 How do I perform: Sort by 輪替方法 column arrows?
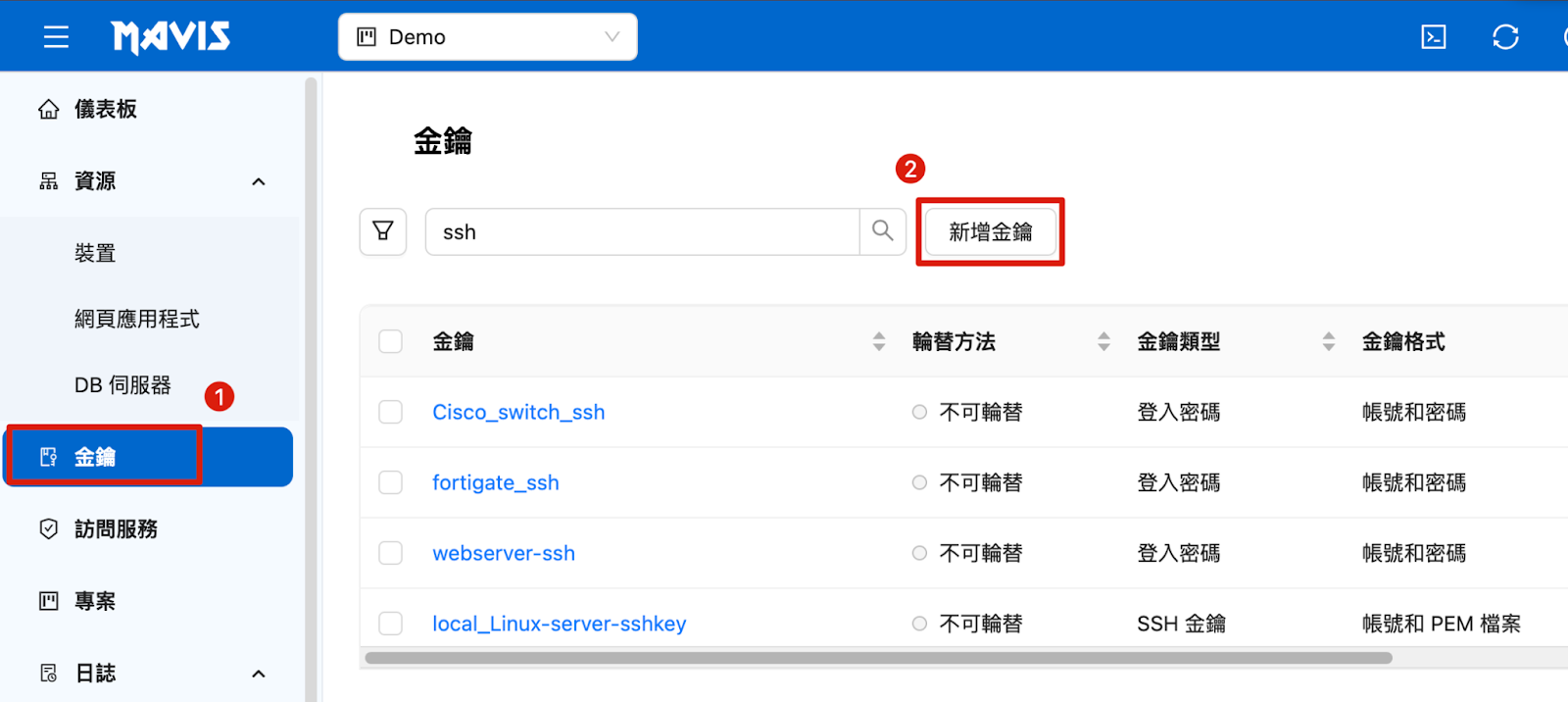pos(1103,341)
